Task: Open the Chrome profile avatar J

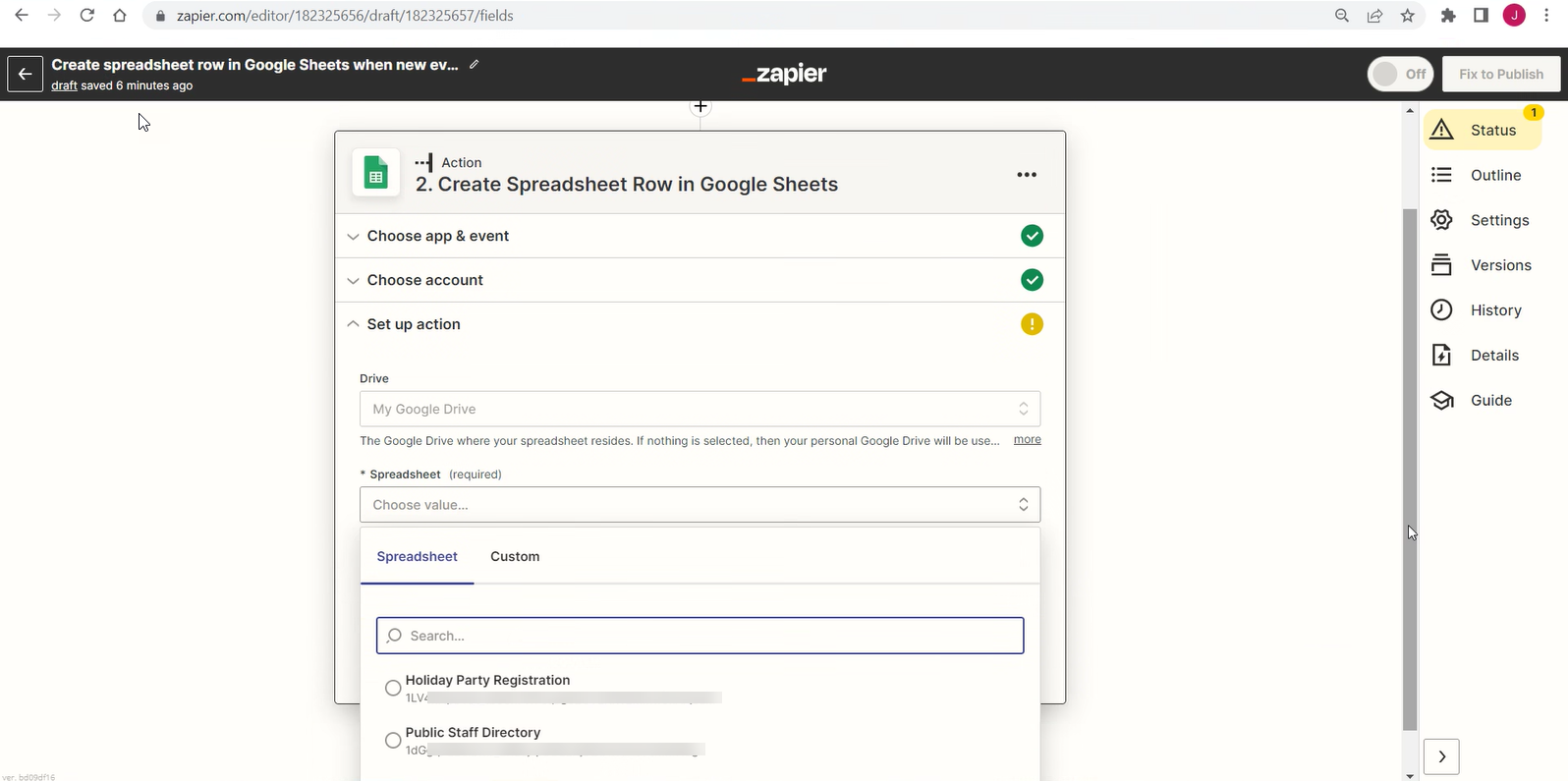Action: [x=1514, y=16]
